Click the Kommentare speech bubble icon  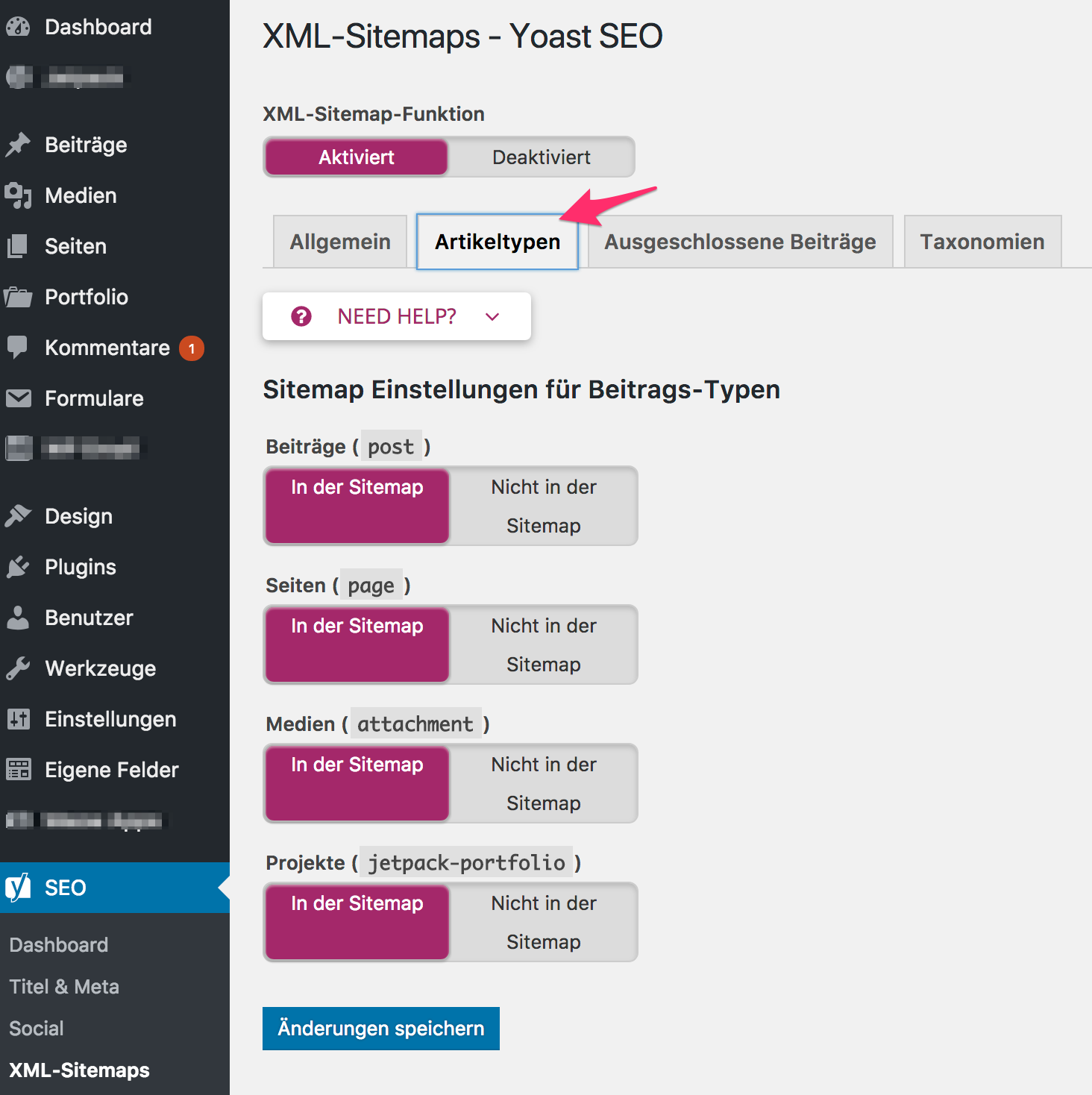18,348
